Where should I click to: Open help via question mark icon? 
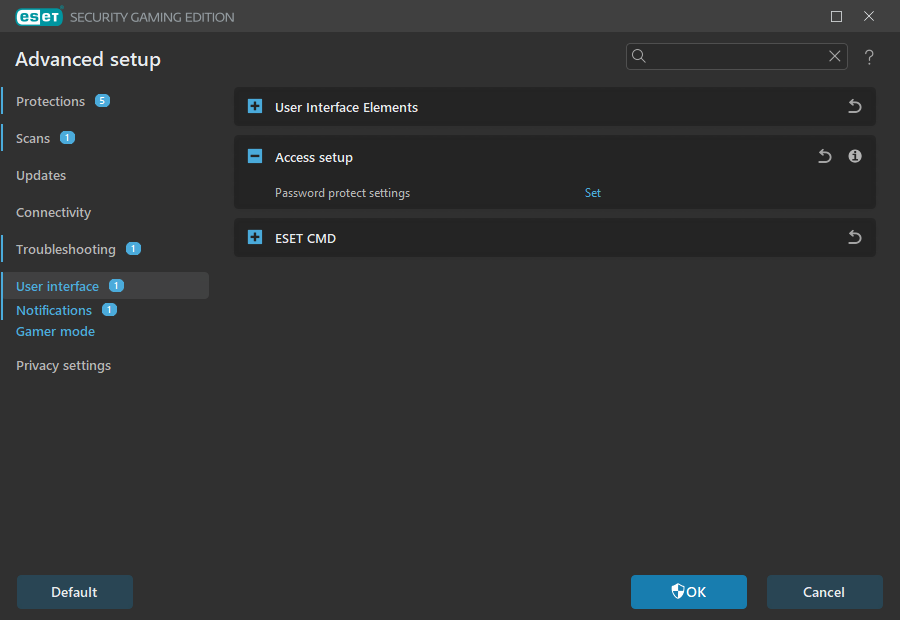point(869,57)
